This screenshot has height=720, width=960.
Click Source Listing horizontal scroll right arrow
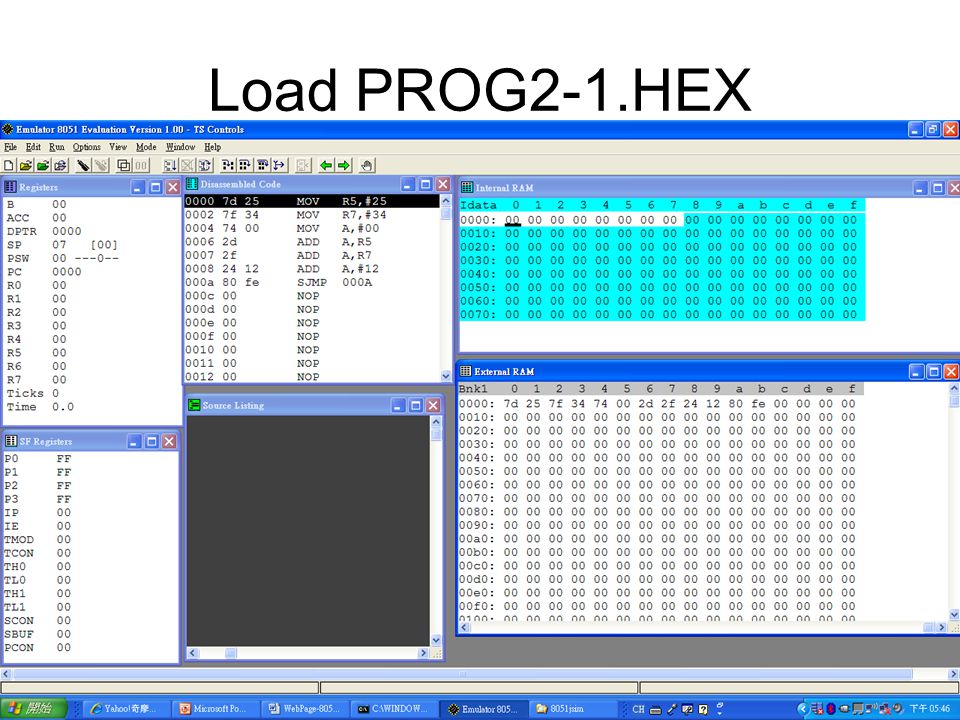click(423, 653)
